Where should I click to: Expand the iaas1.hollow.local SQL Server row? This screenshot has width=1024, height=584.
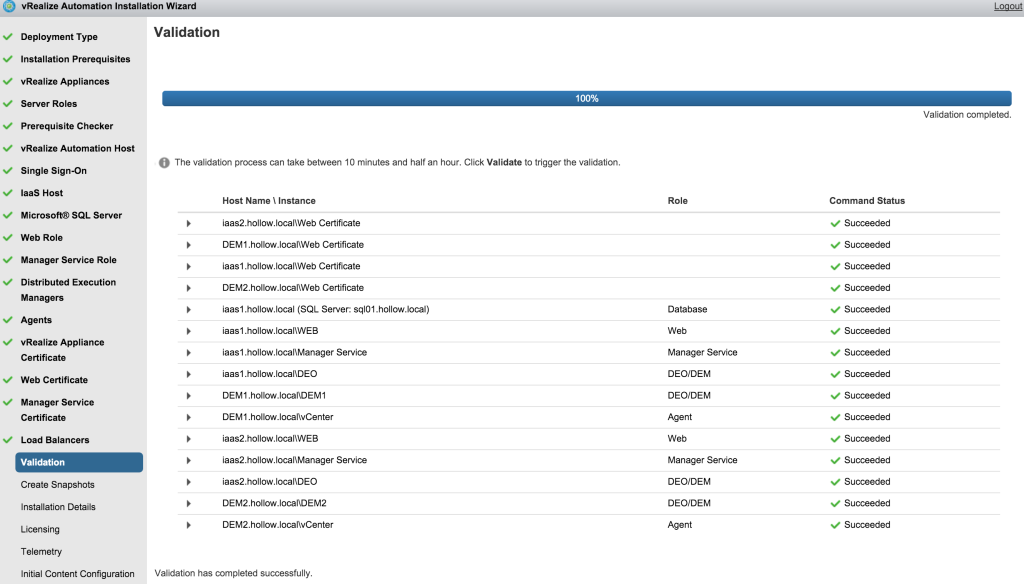tap(188, 310)
